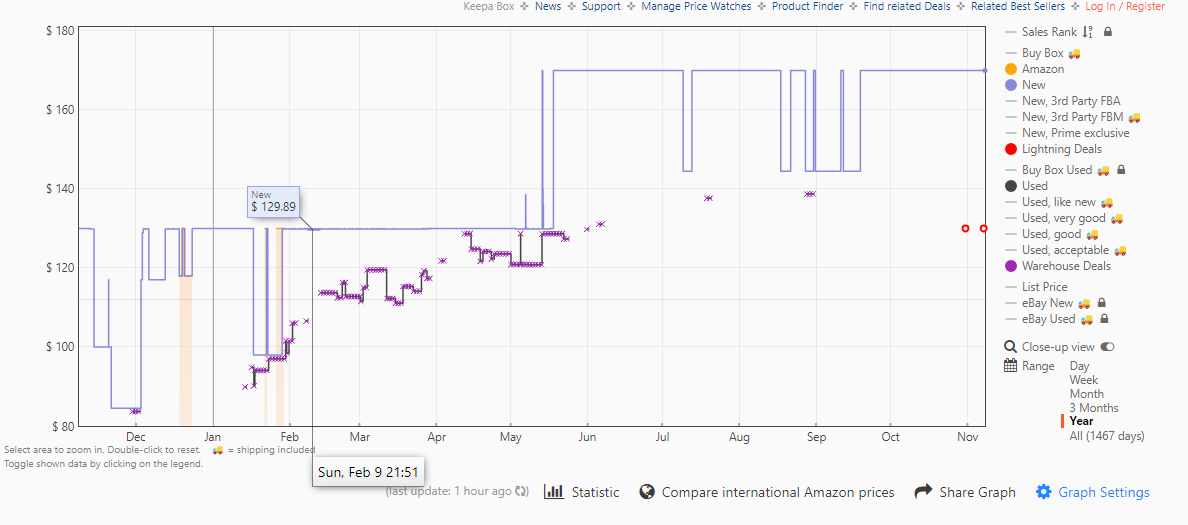1188x525 pixels.
Task: Click the purple-blue New legend dot
Action: click(1011, 85)
